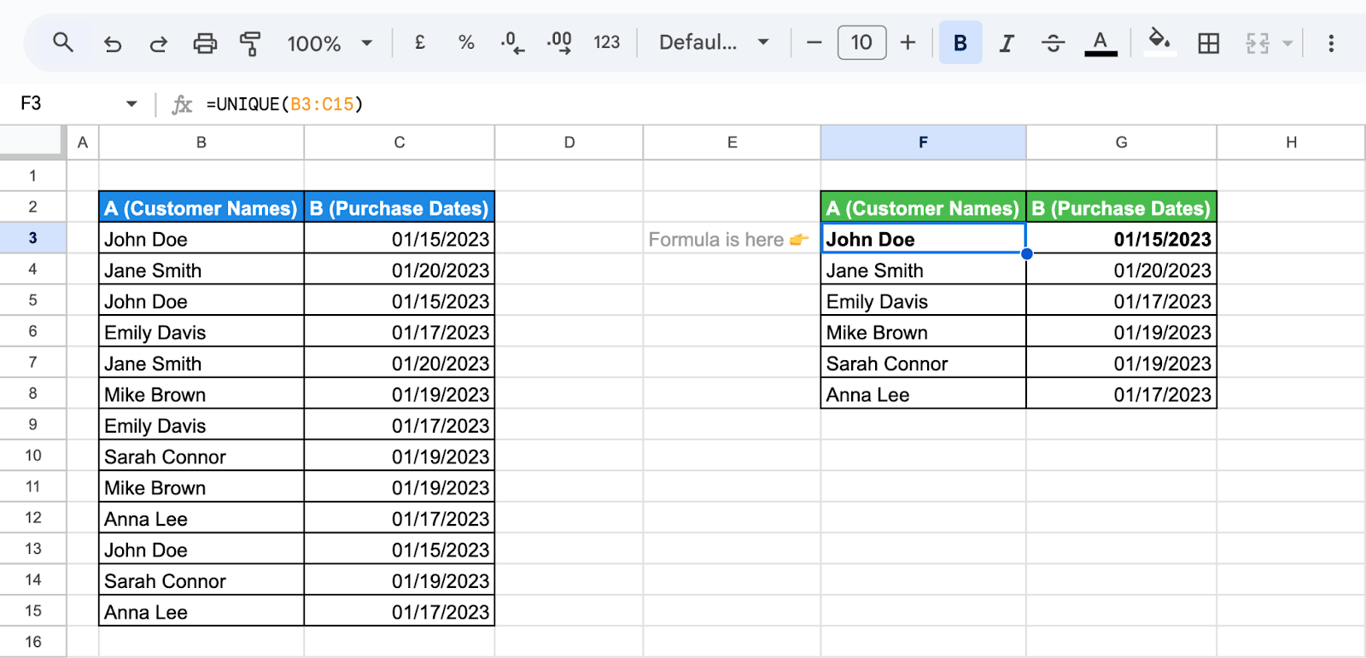The height and width of the screenshot is (658, 1366).
Task: Select the 'Formula is here' cell
Action: (x=732, y=239)
